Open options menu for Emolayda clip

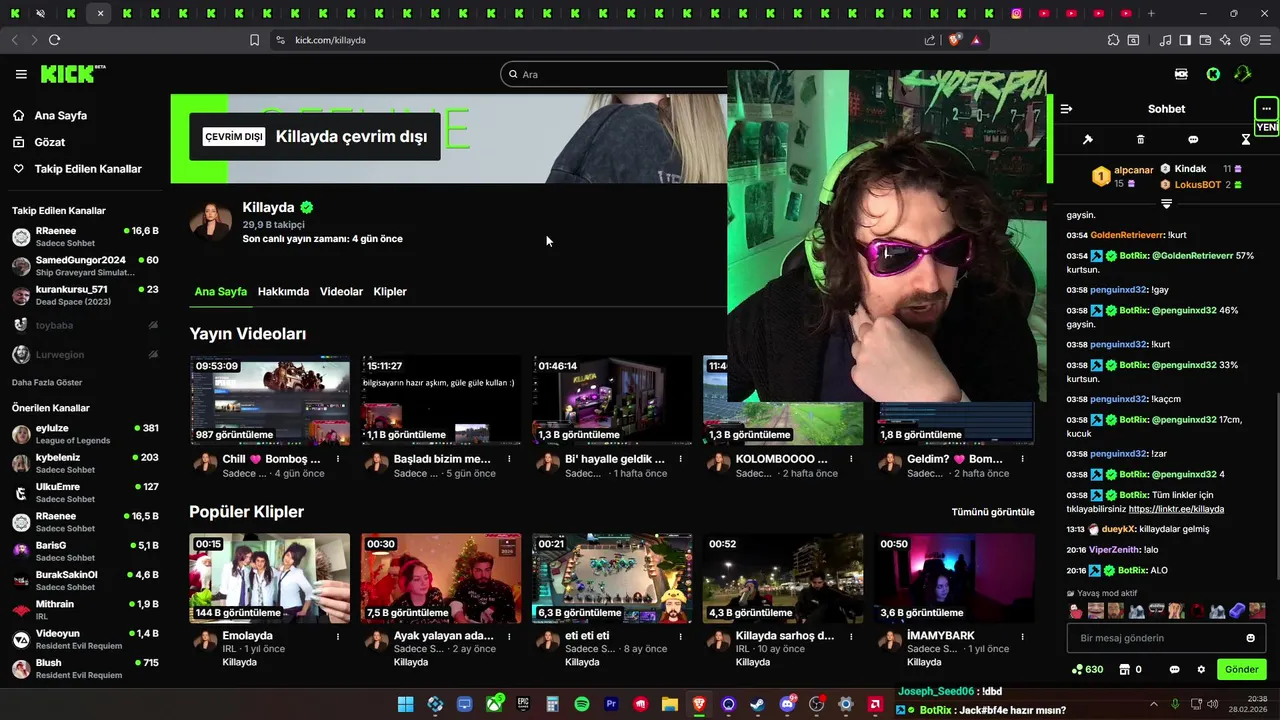(x=337, y=636)
